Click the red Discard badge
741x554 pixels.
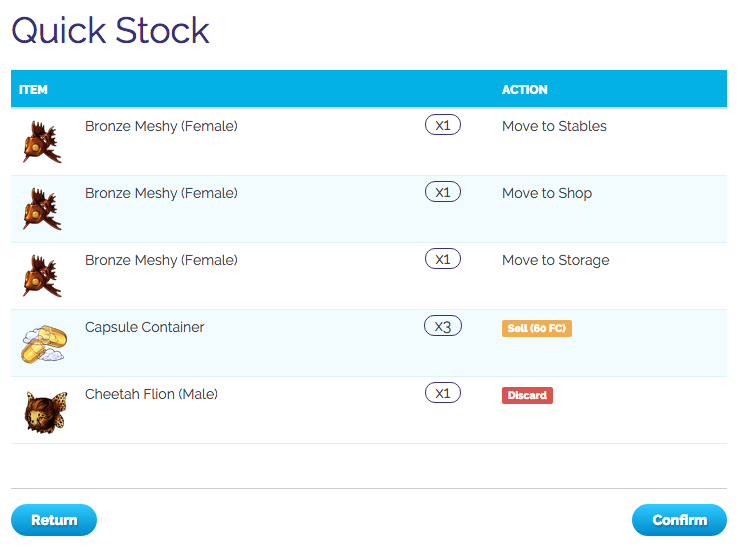pyautogui.click(x=527, y=395)
